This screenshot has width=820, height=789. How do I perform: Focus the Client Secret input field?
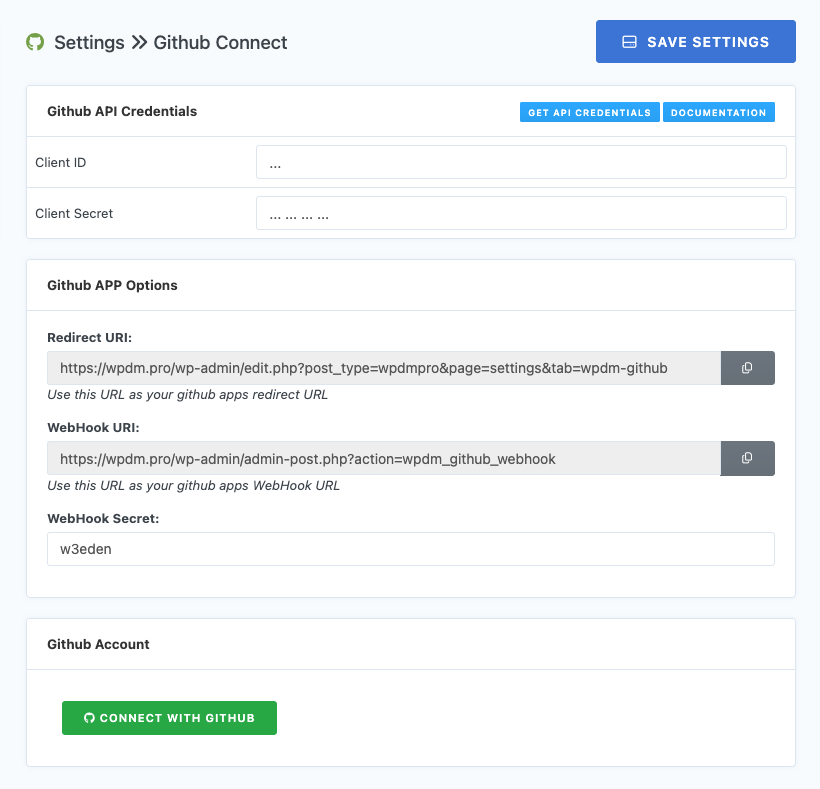click(521, 212)
